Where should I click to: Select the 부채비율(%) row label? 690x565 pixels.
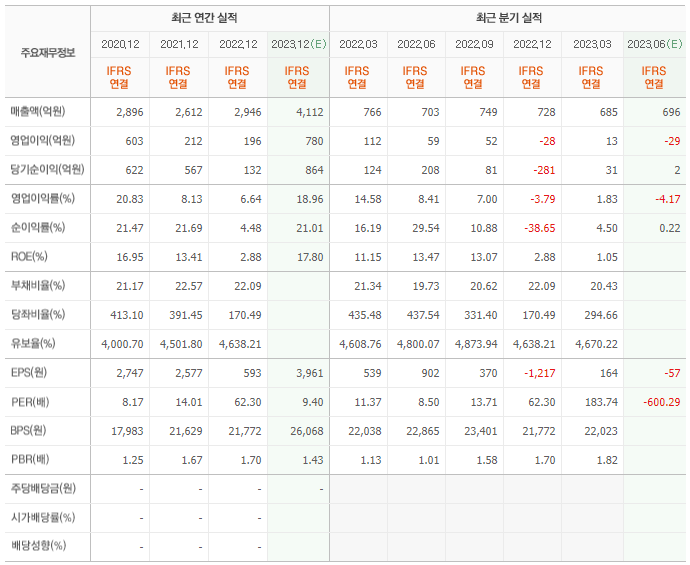pyautogui.click(x=38, y=286)
